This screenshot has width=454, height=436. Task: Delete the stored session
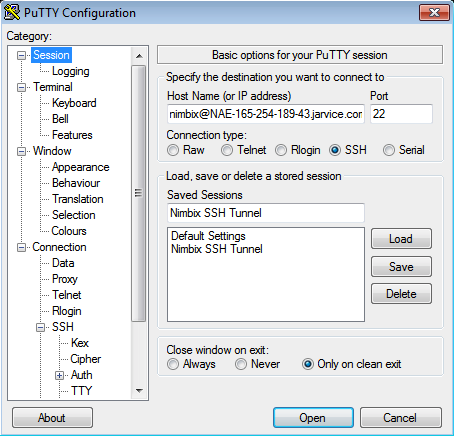pyautogui.click(x=401, y=294)
